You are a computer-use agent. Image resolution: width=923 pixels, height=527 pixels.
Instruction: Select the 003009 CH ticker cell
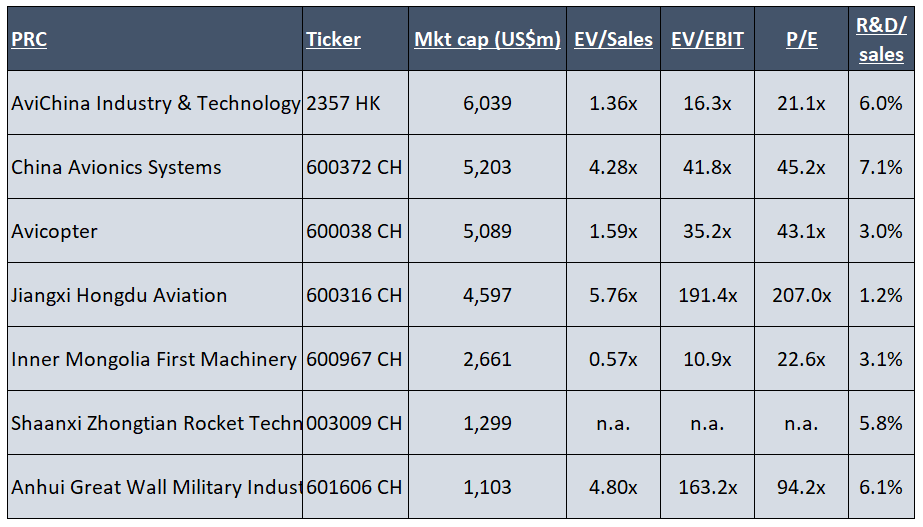(354, 423)
